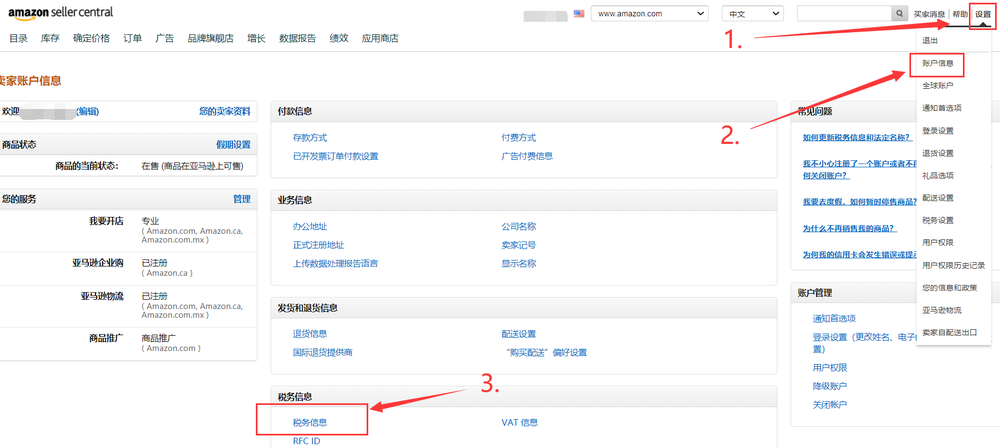The width and height of the screenshot is (1000, 448).
Task: Open the 数据报告 menu
Action: (x=297, y=38)
